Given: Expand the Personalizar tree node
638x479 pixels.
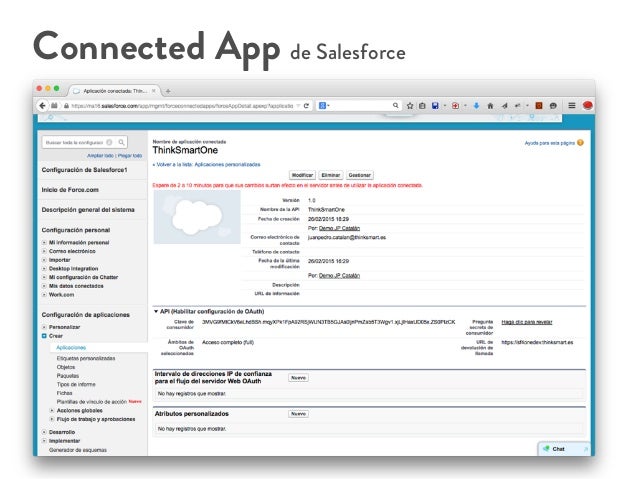Looking at the screenshot, I should coord(44,327).
